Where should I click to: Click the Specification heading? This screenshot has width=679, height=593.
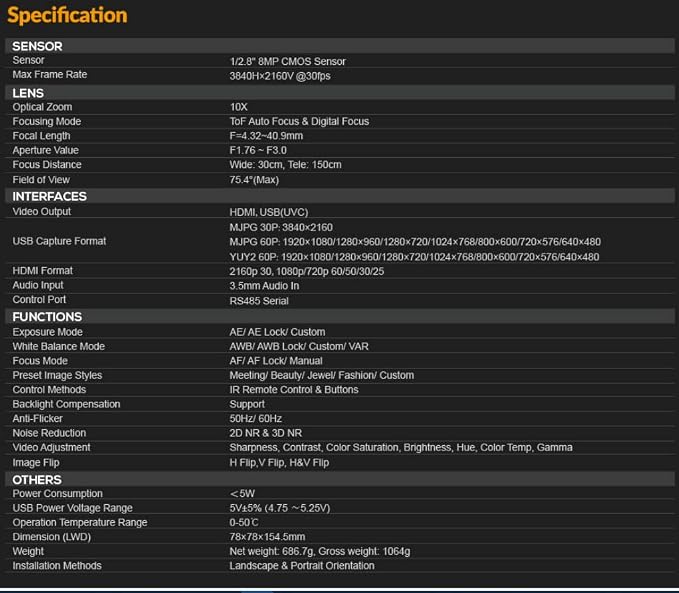68,15
